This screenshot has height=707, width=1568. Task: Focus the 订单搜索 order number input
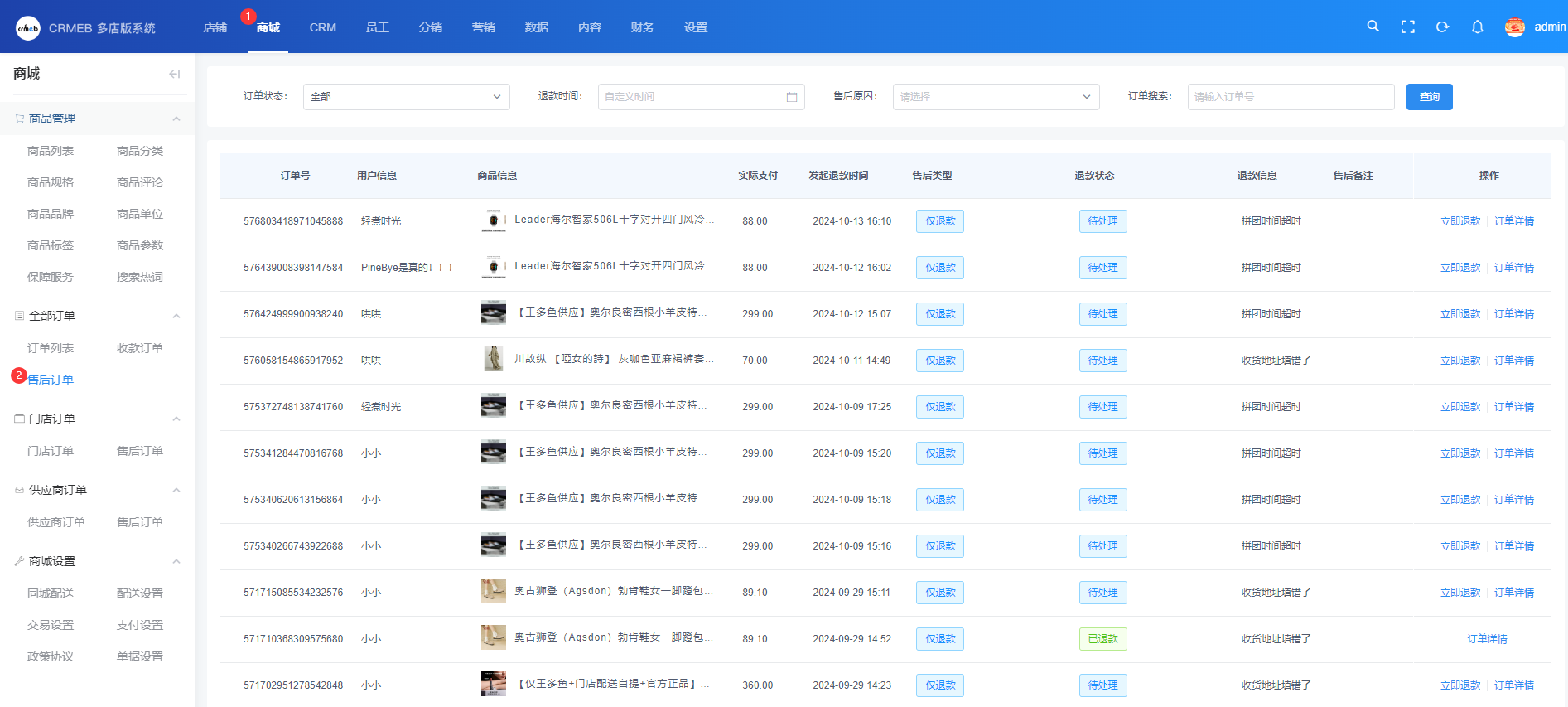1290,97
